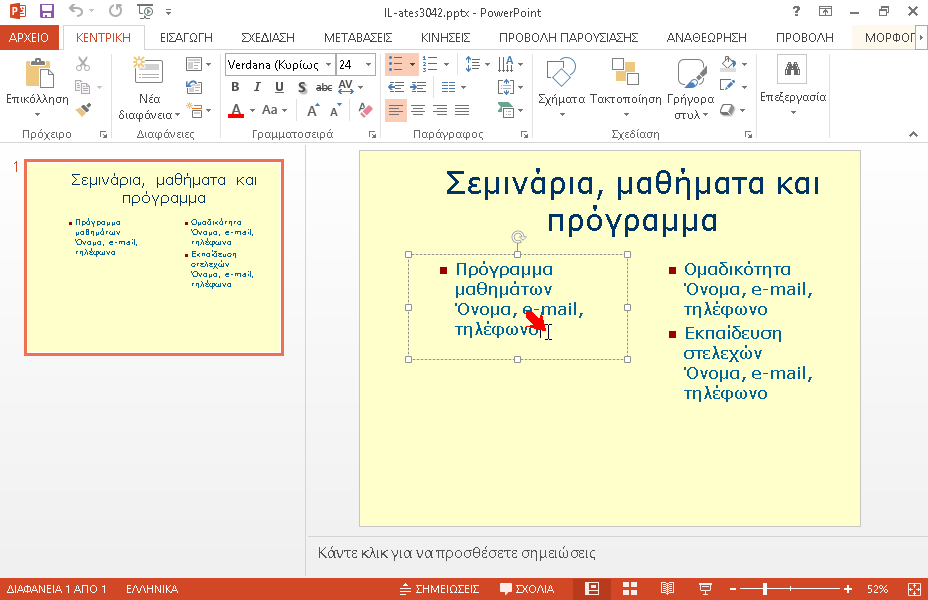Toggle Underline formatting
The width and height of the screenshot is (928, 600).
coord(279,87)
